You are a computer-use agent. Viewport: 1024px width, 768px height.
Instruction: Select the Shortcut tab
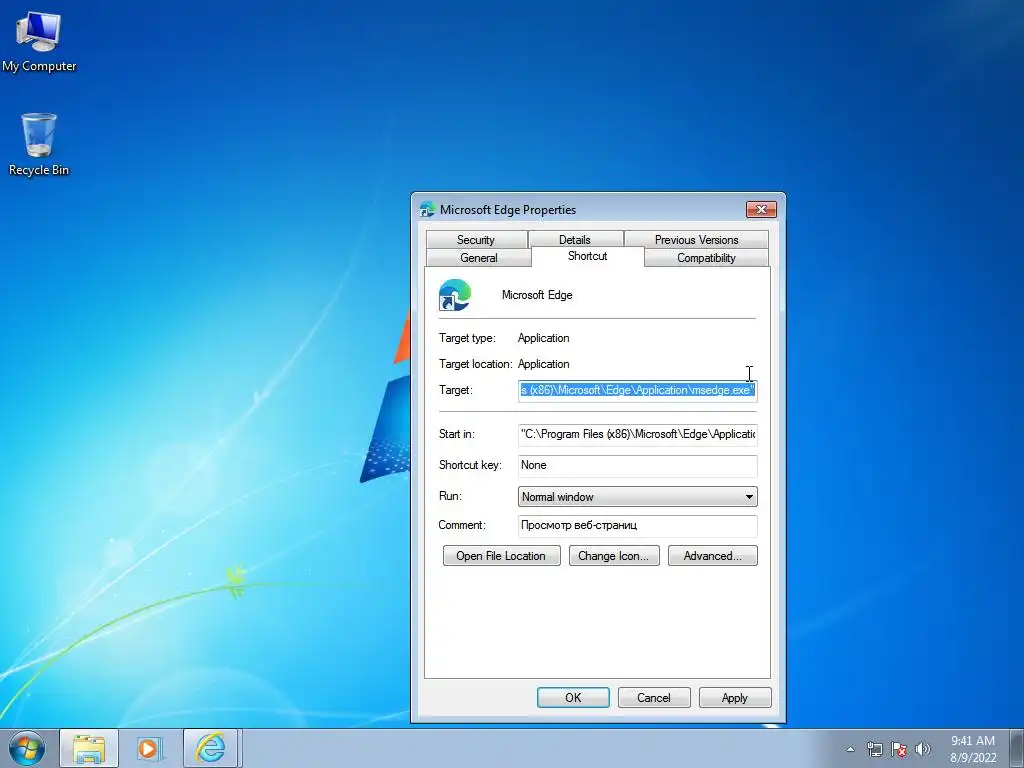pyautogui.click(x=588, y=256)
